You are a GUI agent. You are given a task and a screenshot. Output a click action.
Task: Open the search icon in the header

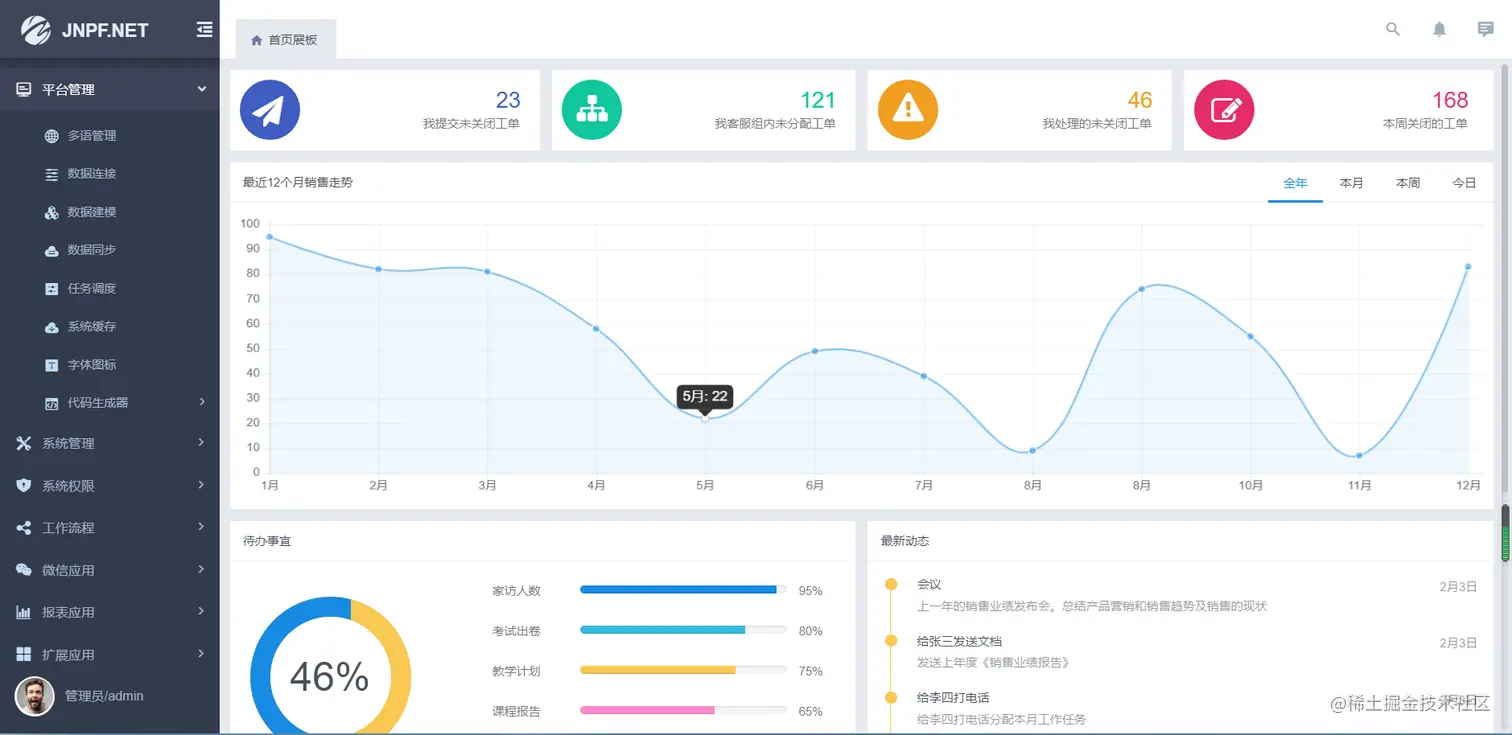tap(1393, 29)
